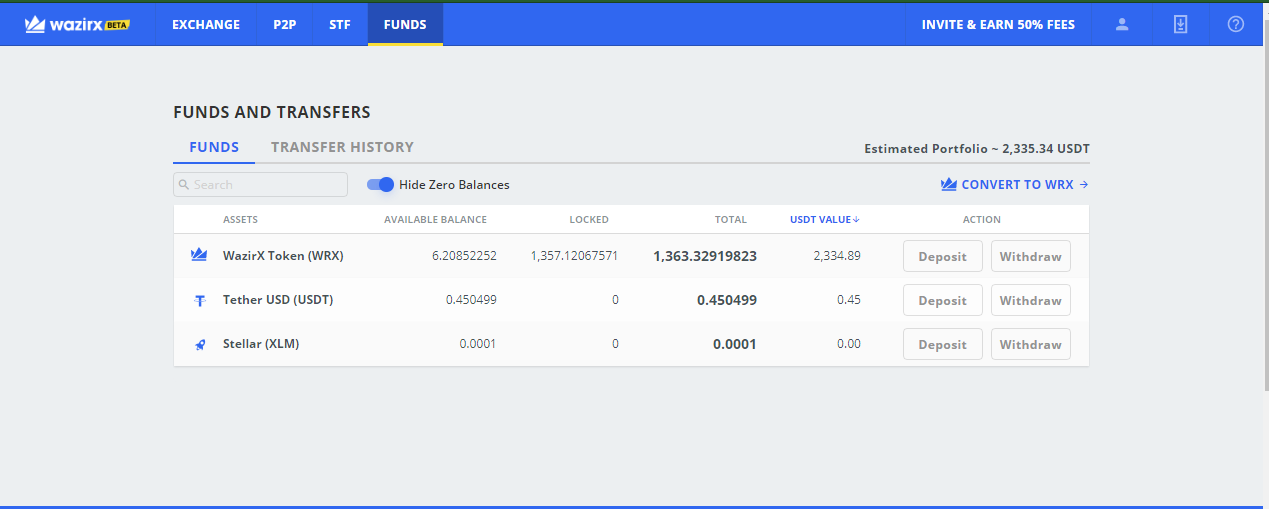Open the STF nav item

click(340, 24)
